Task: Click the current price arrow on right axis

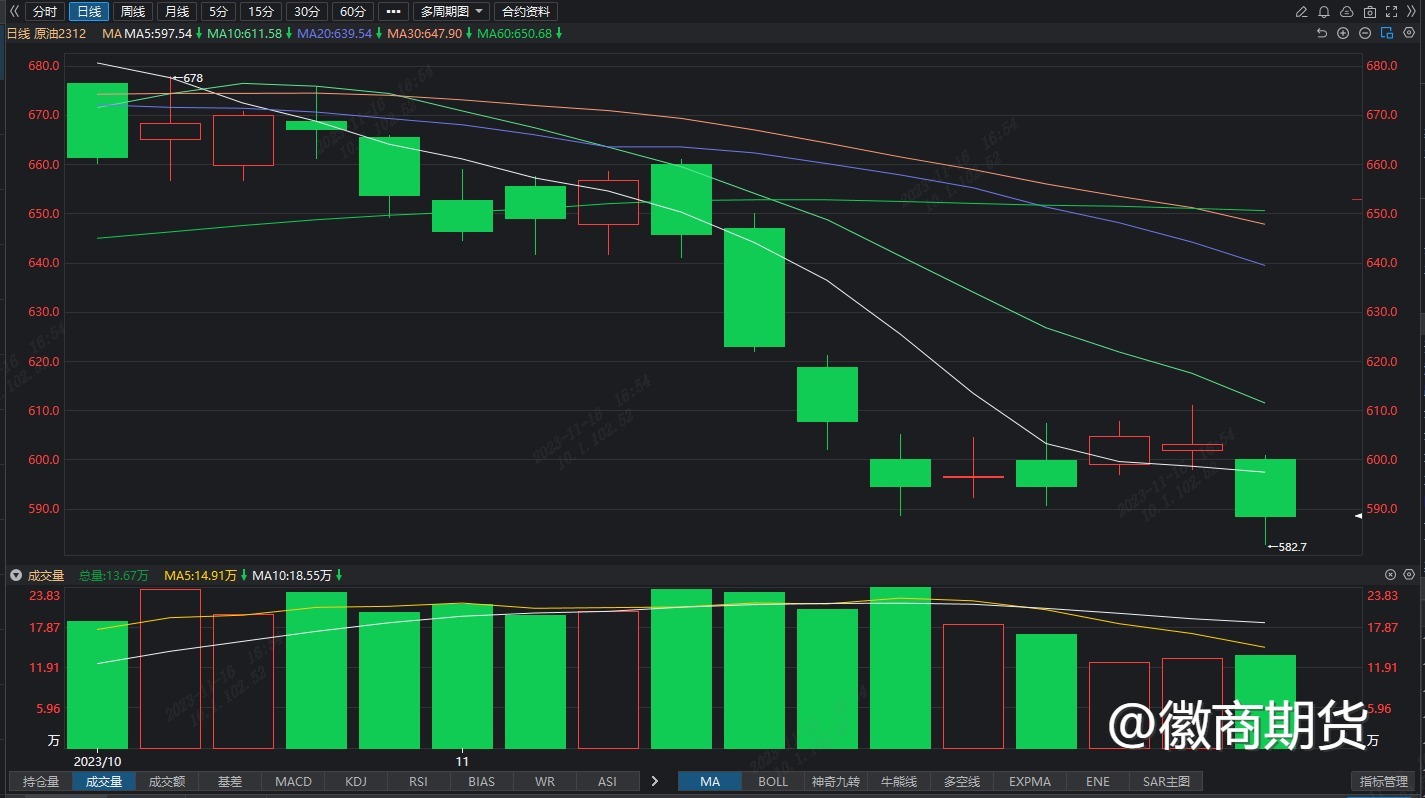Action: 1358,516
